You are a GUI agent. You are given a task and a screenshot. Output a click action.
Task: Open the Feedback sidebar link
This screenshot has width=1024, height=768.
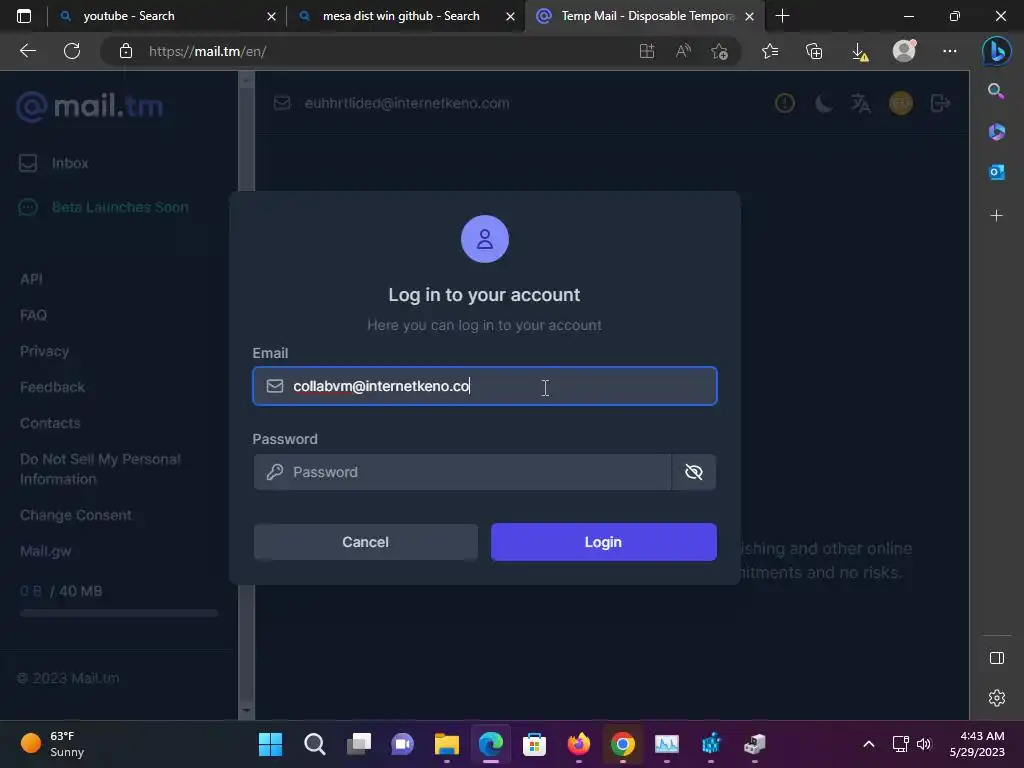[x=52, y=387]
